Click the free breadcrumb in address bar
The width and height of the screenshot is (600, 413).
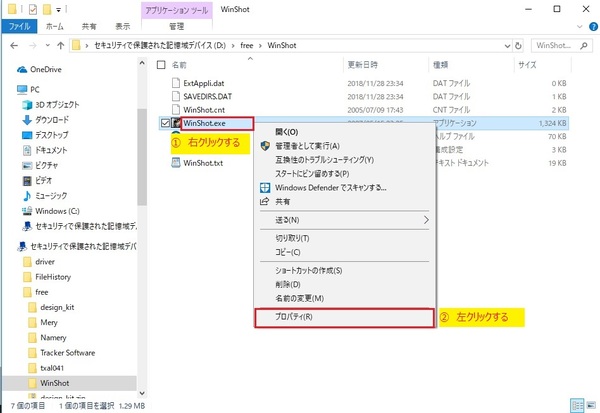tap(246, 46)
